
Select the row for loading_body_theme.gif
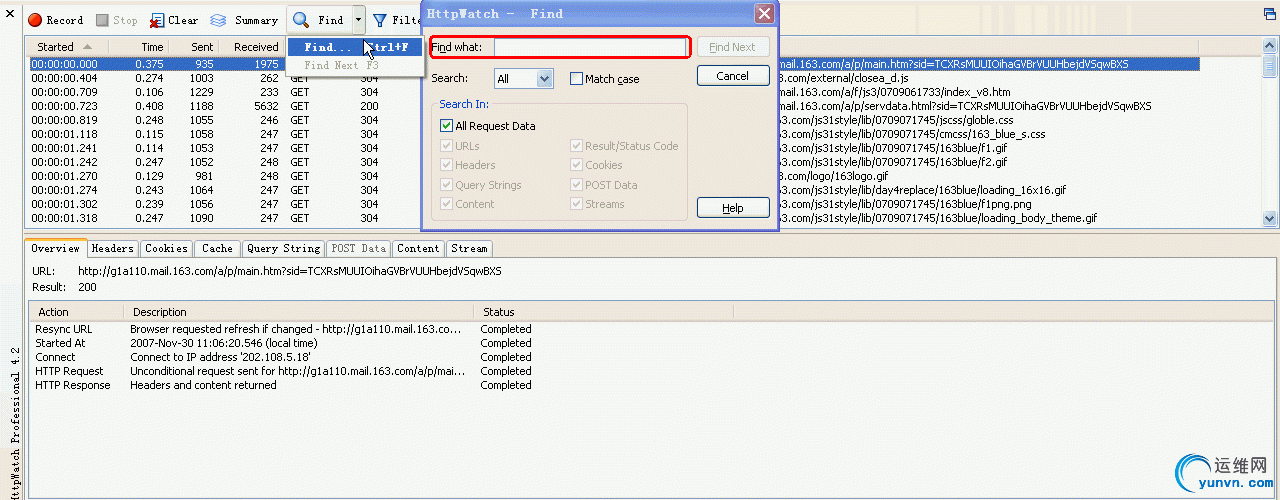click(644, 218)
